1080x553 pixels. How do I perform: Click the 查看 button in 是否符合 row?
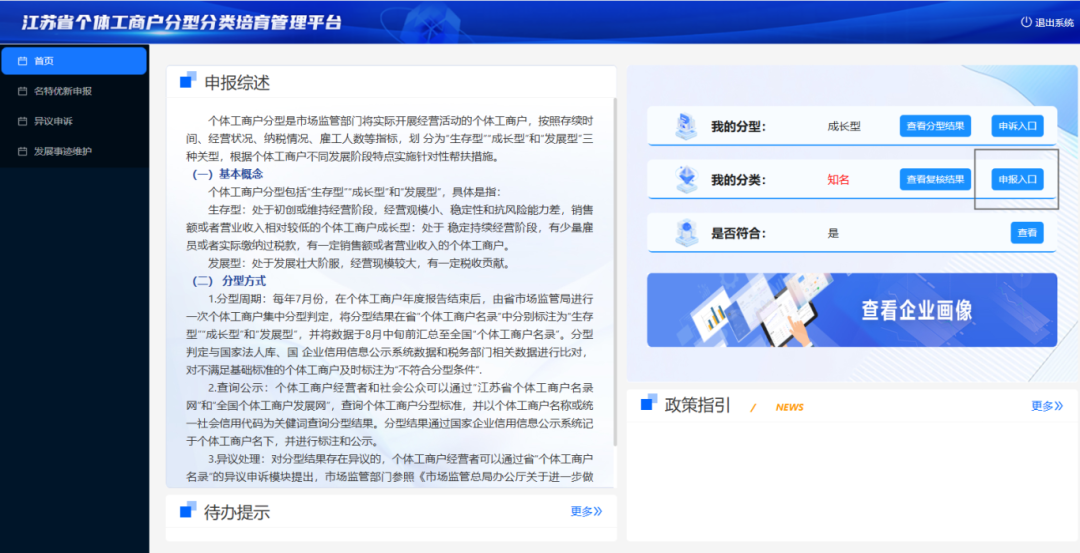pos(1027,233)
